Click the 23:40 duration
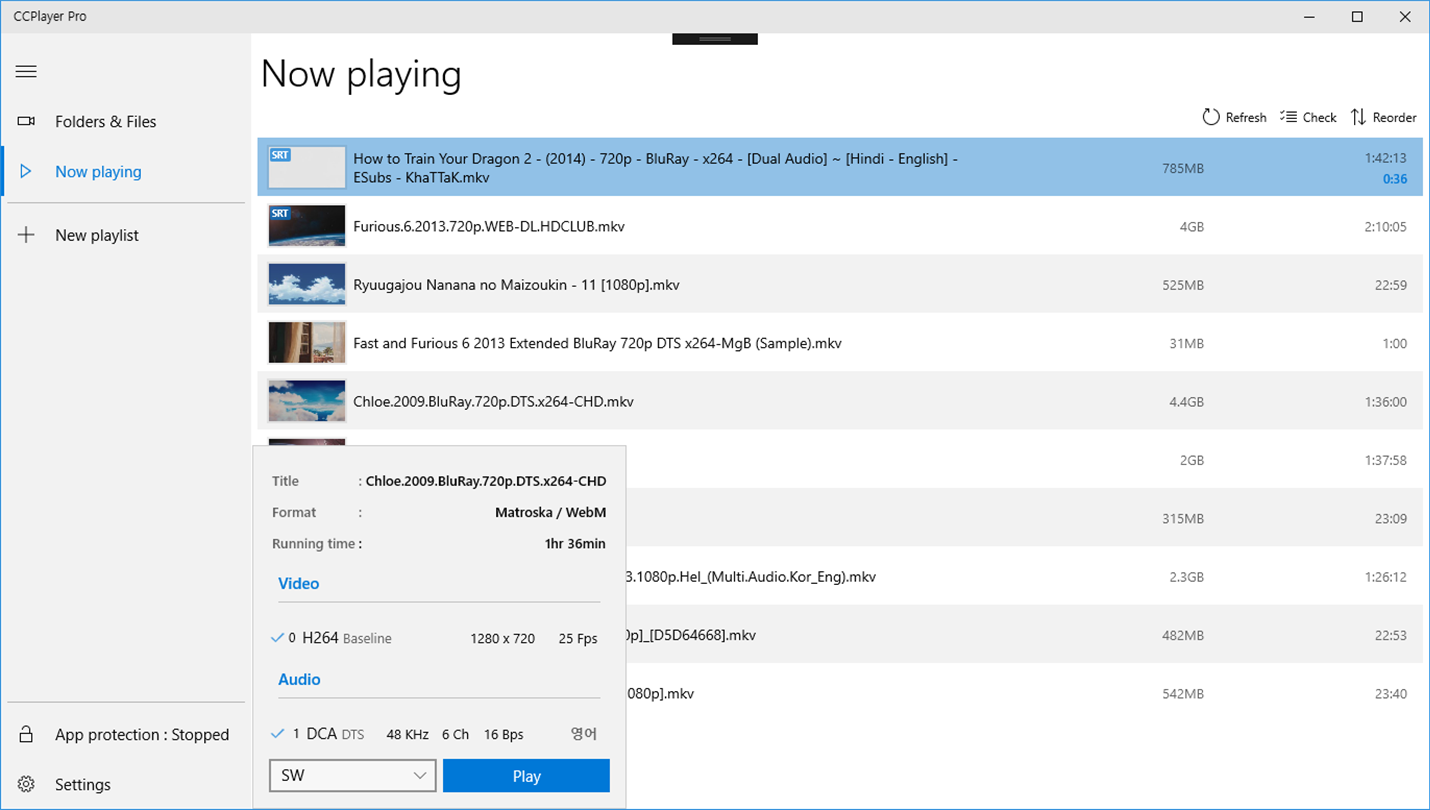 (1391, 693)
